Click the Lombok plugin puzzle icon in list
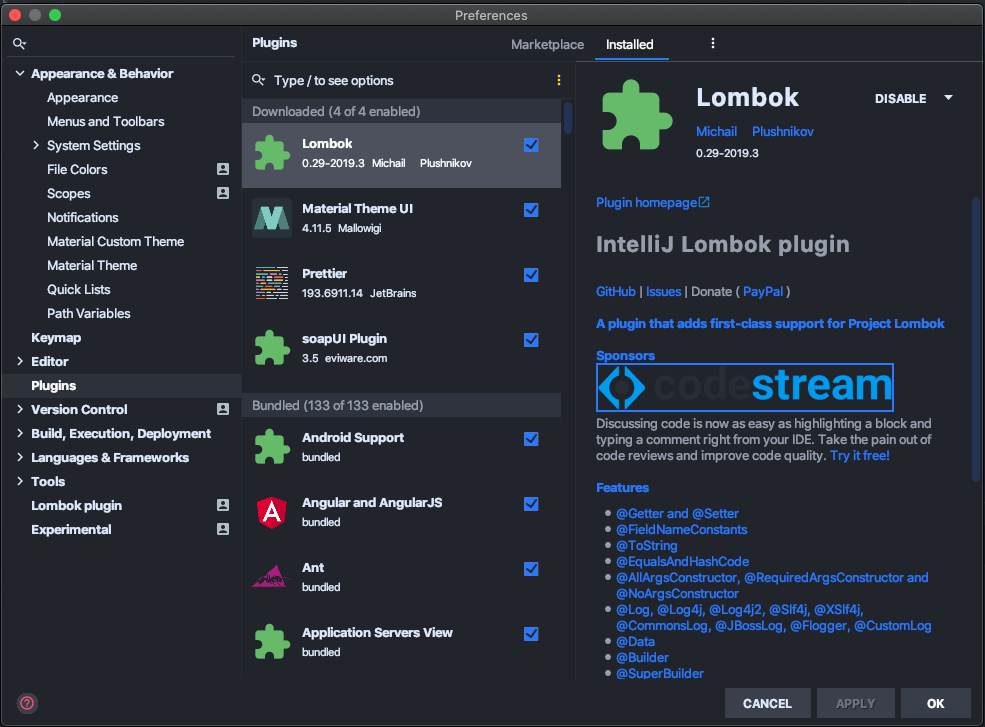Viewport: 985px width, 727px height. pos(272,153)
